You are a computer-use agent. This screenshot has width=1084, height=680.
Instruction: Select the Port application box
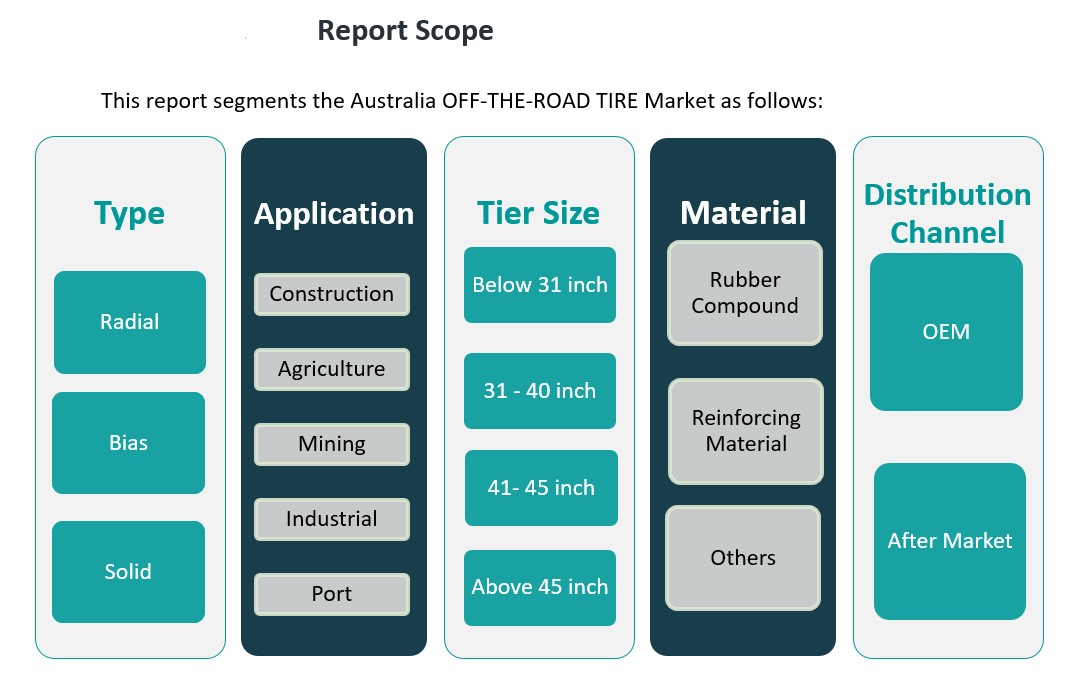pyautogui.click(x=332, y=594)
